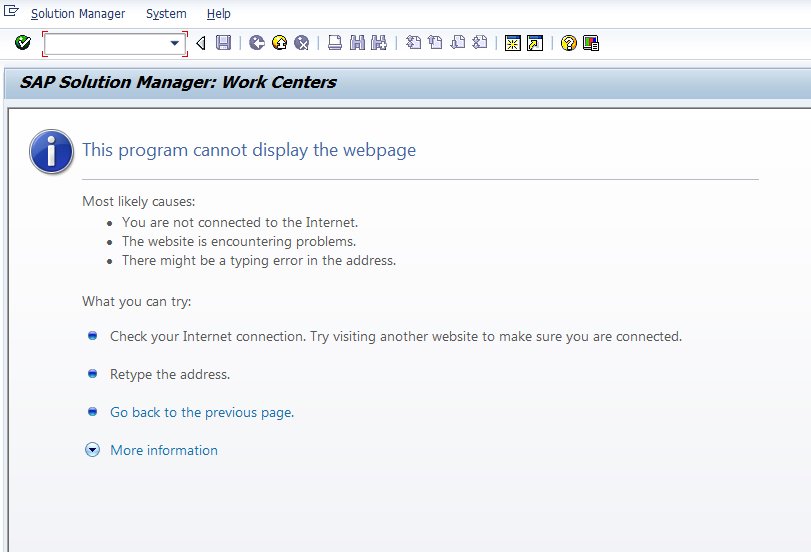
Task: Click the Previous Page icon
Action: 435,43
